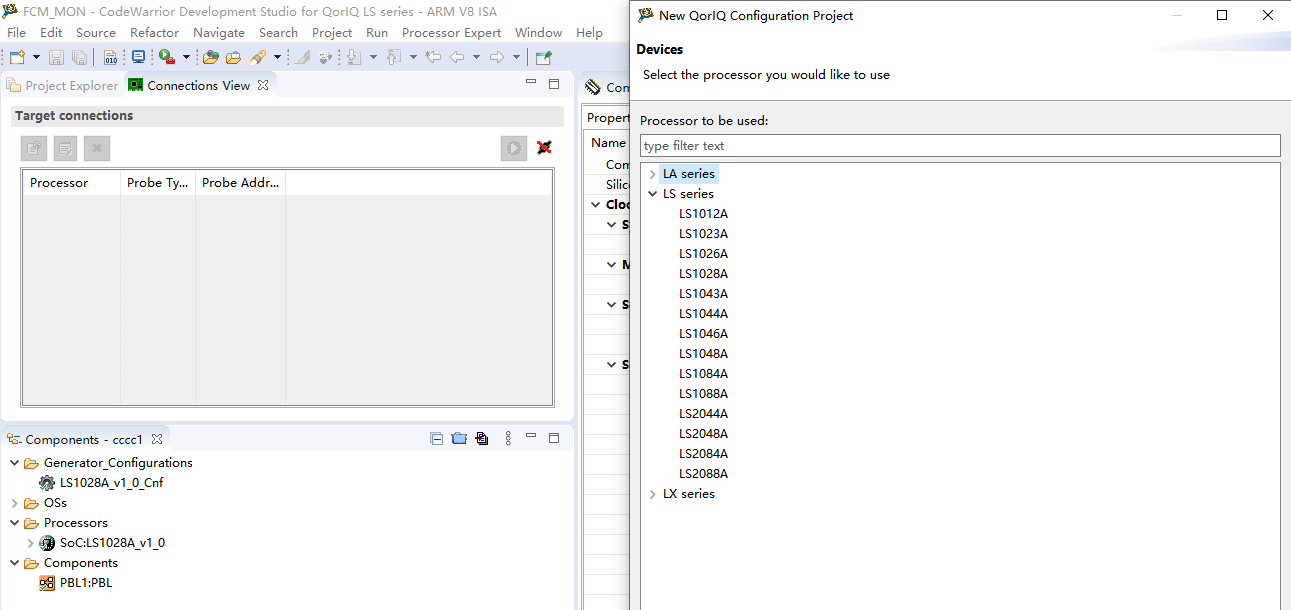Click the red Delete connection icon
Image resolution: width=1291 pixels, height=610 pixels.
click(544, 148)
